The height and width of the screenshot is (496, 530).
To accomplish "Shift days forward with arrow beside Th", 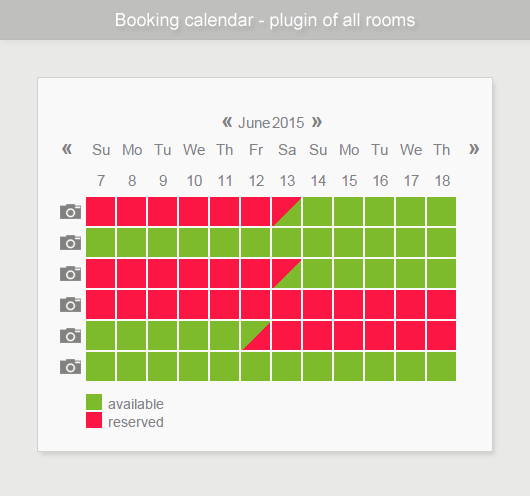I will click(x=474, y=149).
